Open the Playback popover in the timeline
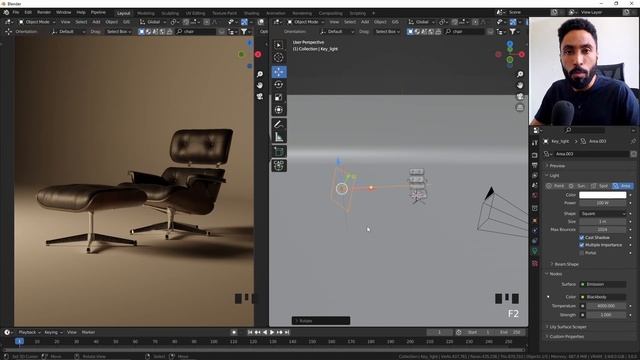 [x=29, y=332]
